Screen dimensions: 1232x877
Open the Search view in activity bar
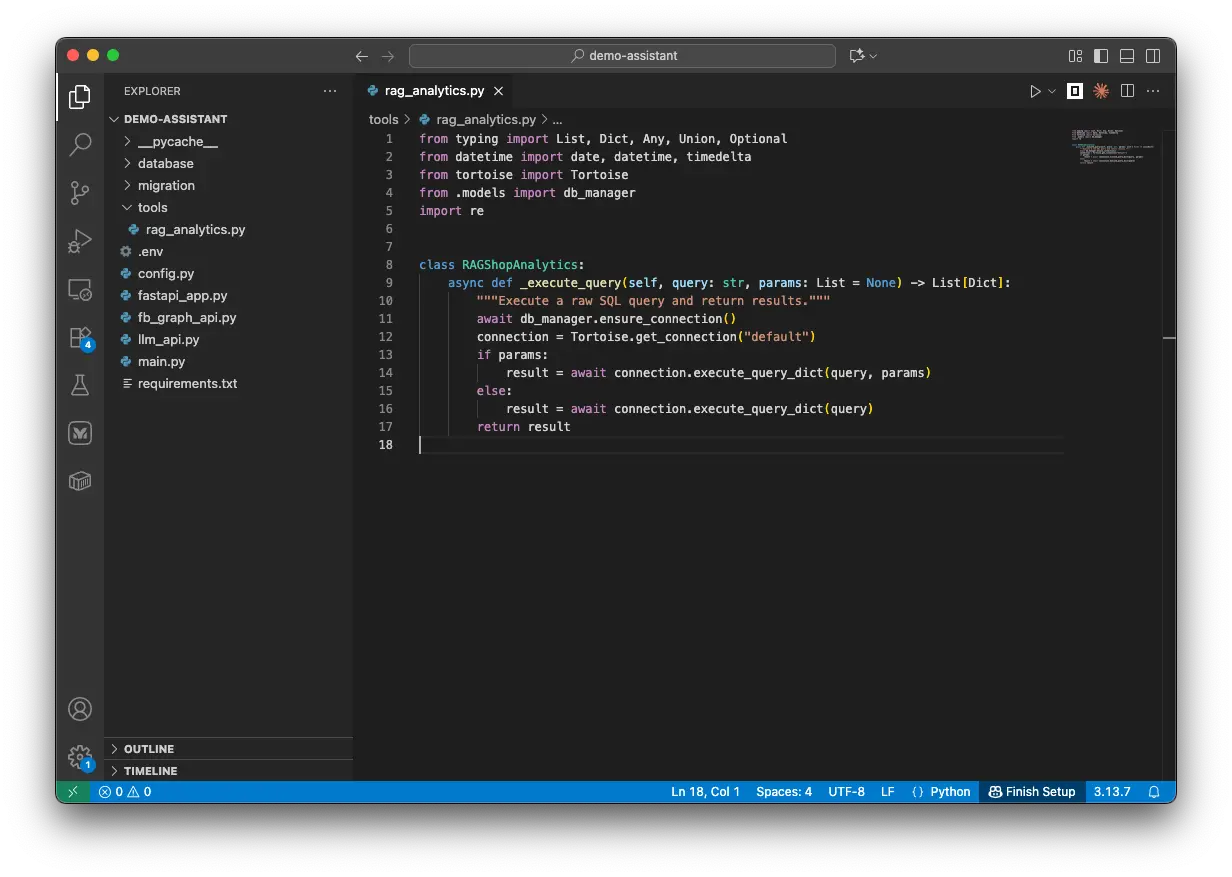click(80, 145)
